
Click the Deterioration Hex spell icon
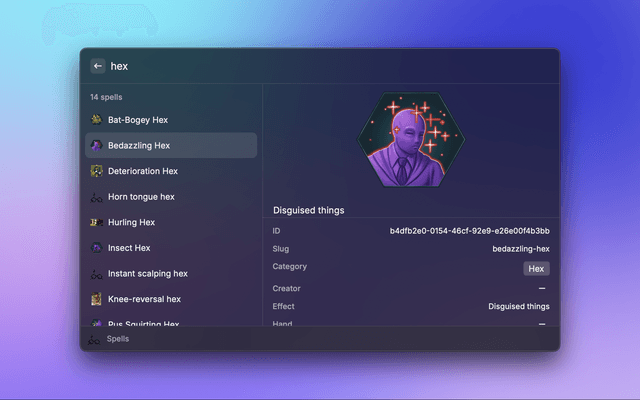tap(96, 171)
